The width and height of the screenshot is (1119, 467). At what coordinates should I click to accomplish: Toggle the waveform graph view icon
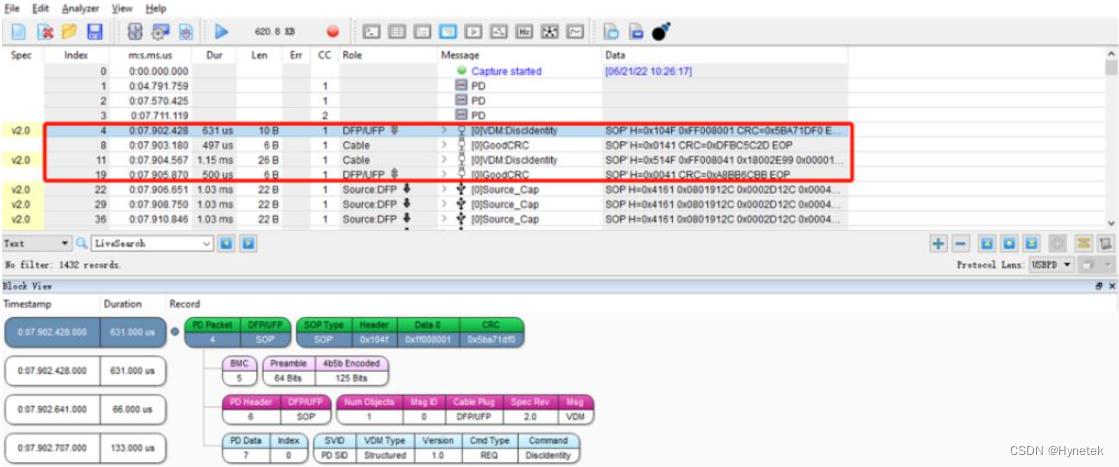coord(574,31)
